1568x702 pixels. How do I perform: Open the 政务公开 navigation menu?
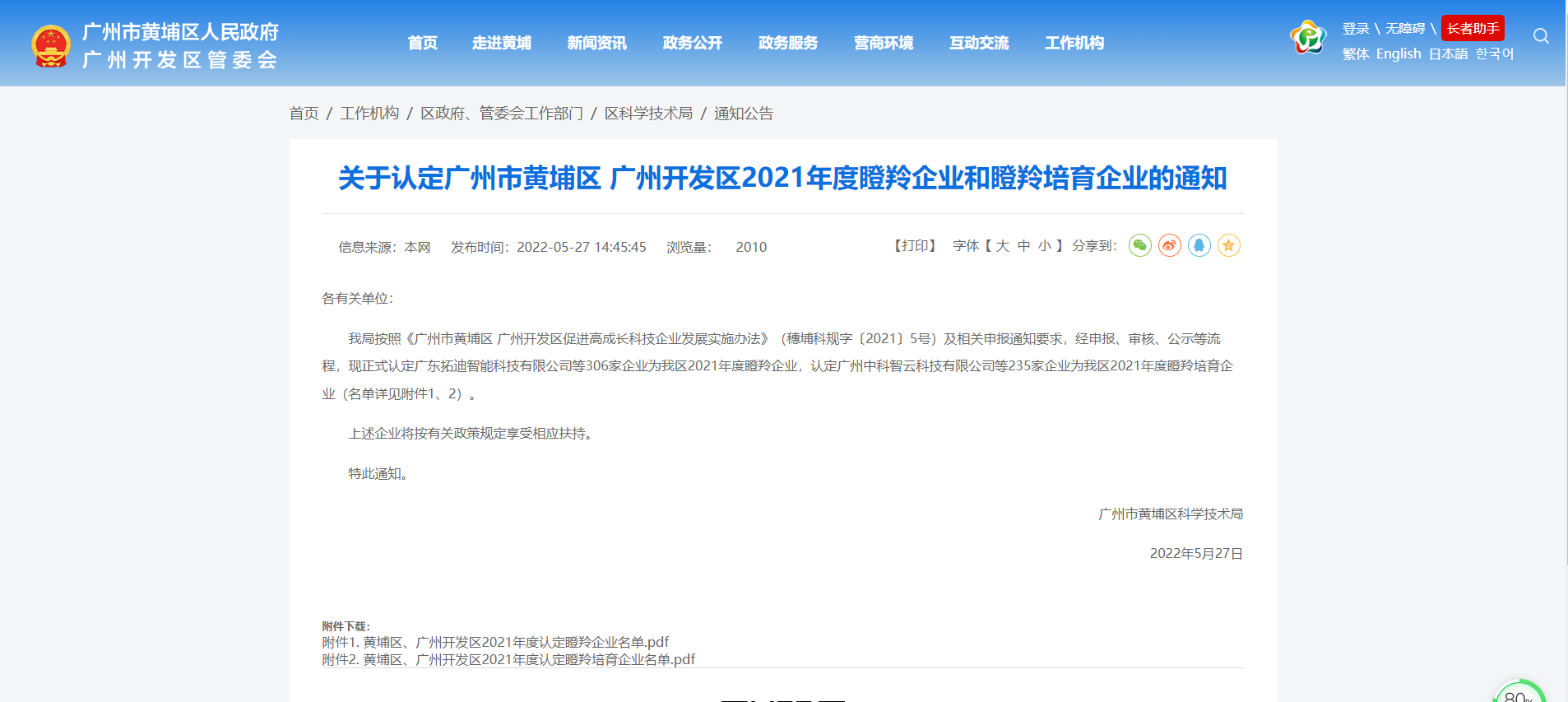pyautogui.click(x=692, y=43)
